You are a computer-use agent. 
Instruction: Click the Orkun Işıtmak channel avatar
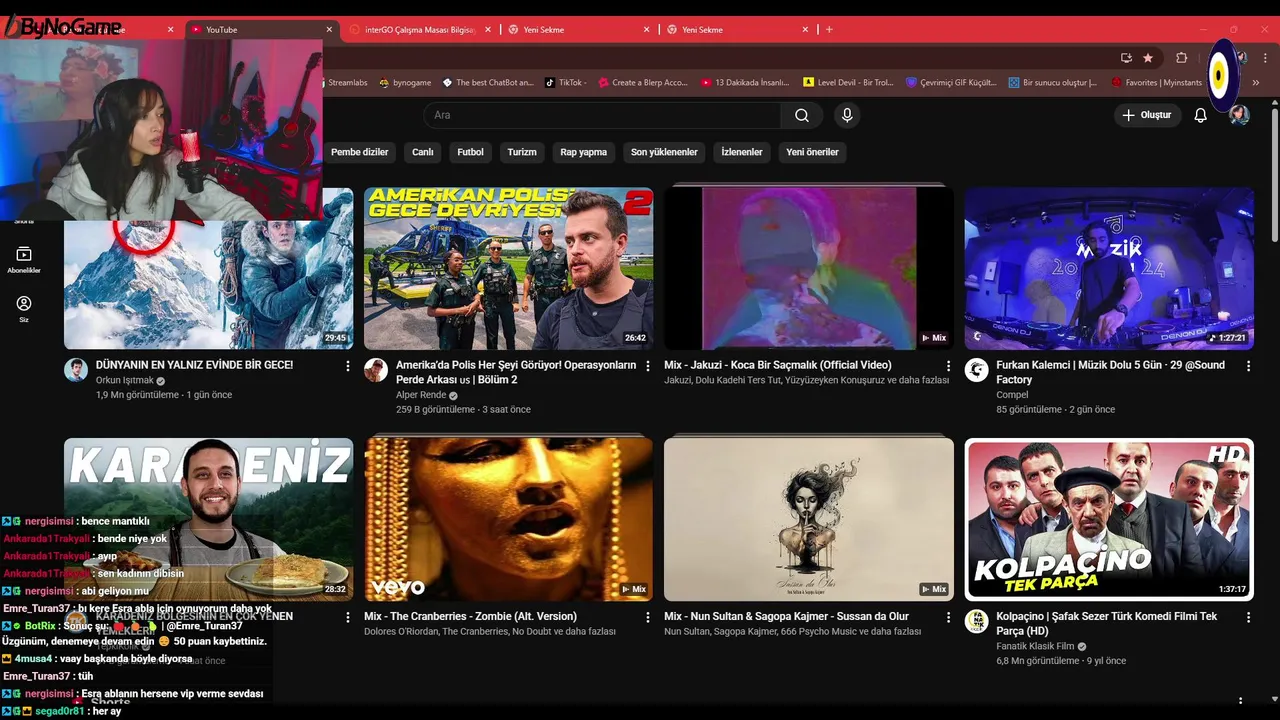tap(76, 370)
